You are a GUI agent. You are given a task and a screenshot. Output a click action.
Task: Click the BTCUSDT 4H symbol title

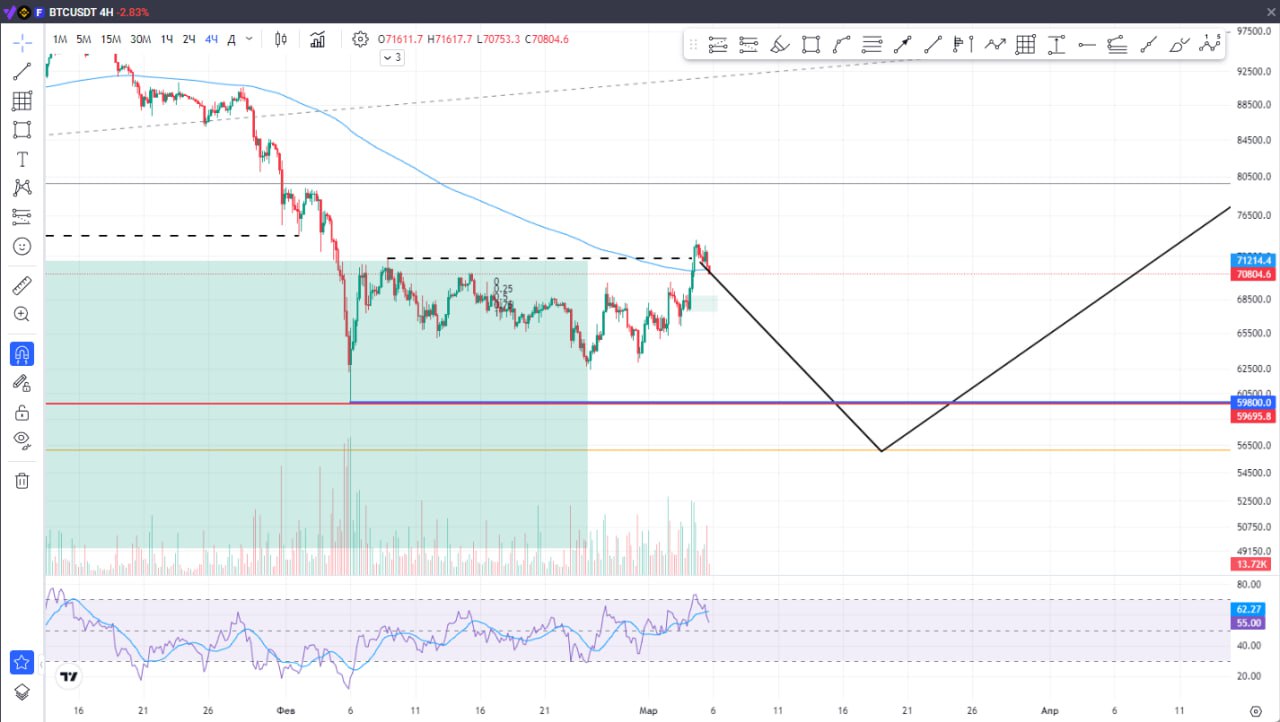[81, 12]
